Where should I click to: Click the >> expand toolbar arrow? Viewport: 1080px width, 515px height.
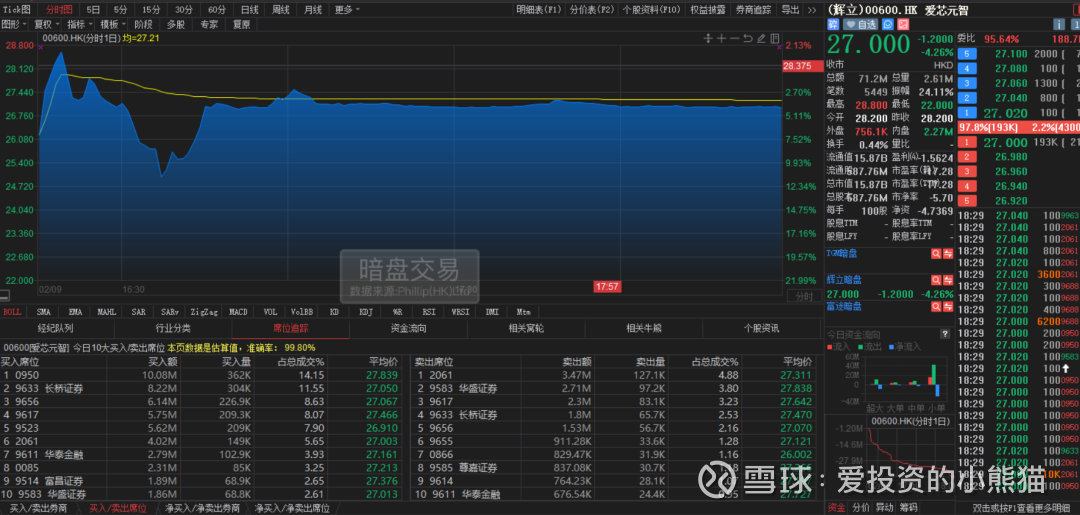812,10
